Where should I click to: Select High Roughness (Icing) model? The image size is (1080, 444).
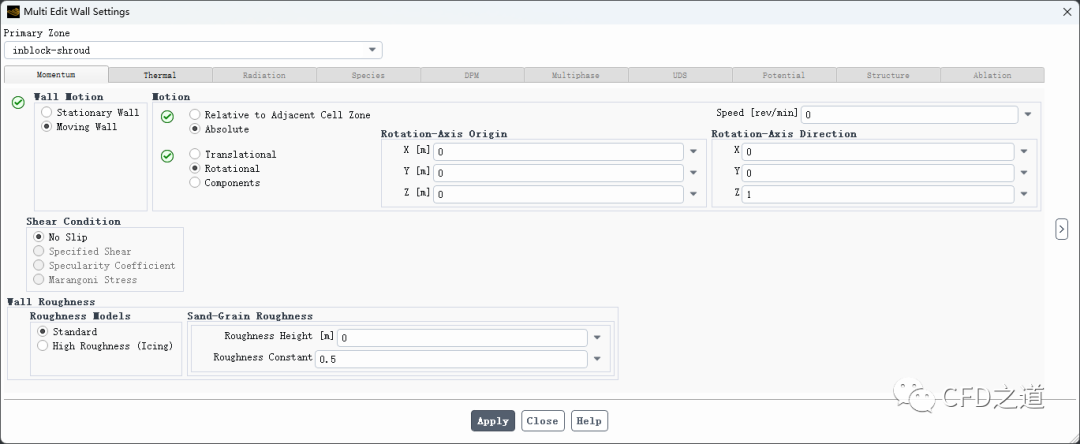[105, 346]
